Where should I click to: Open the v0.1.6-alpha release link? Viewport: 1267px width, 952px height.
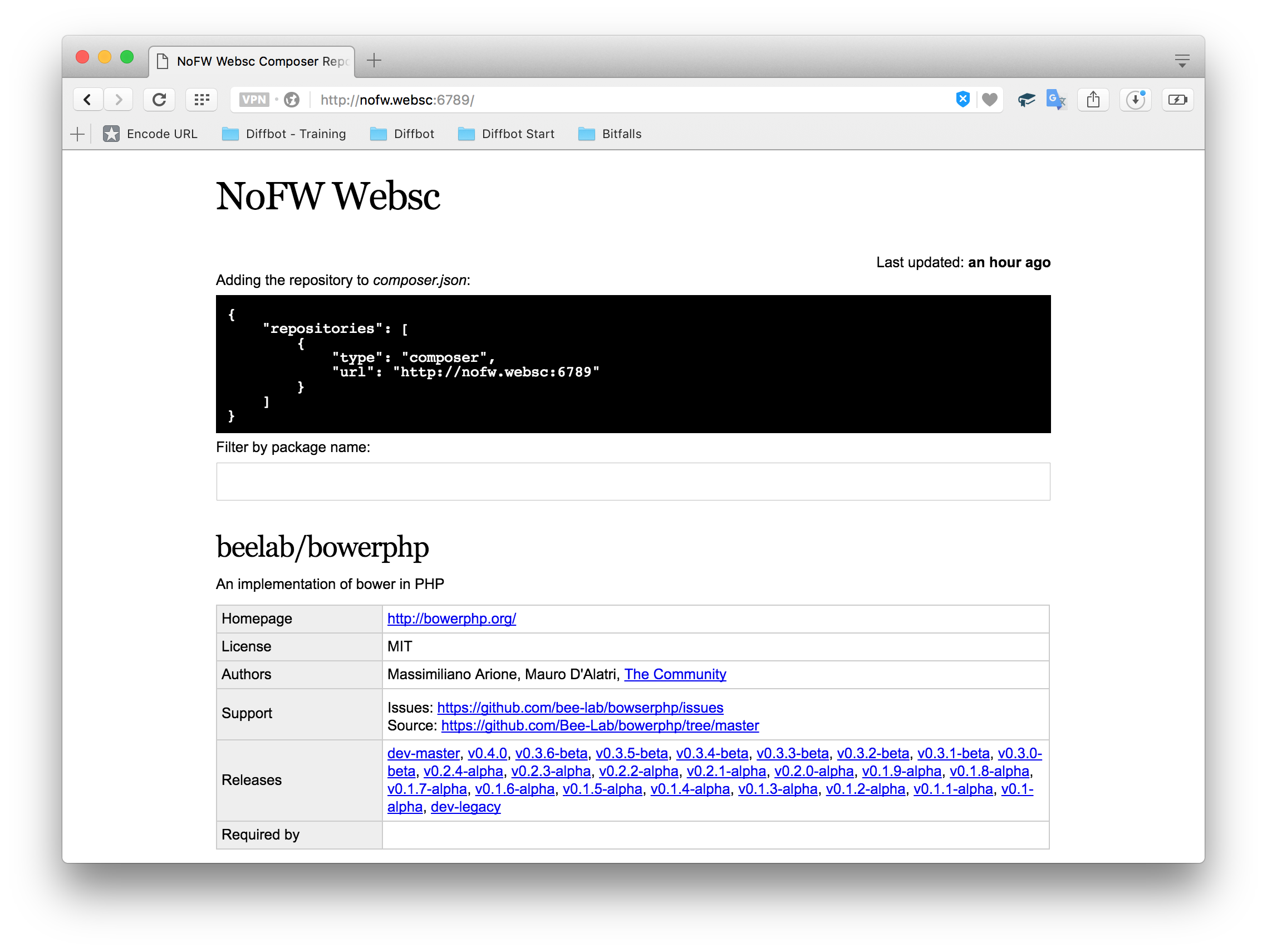tap(515, 789)
